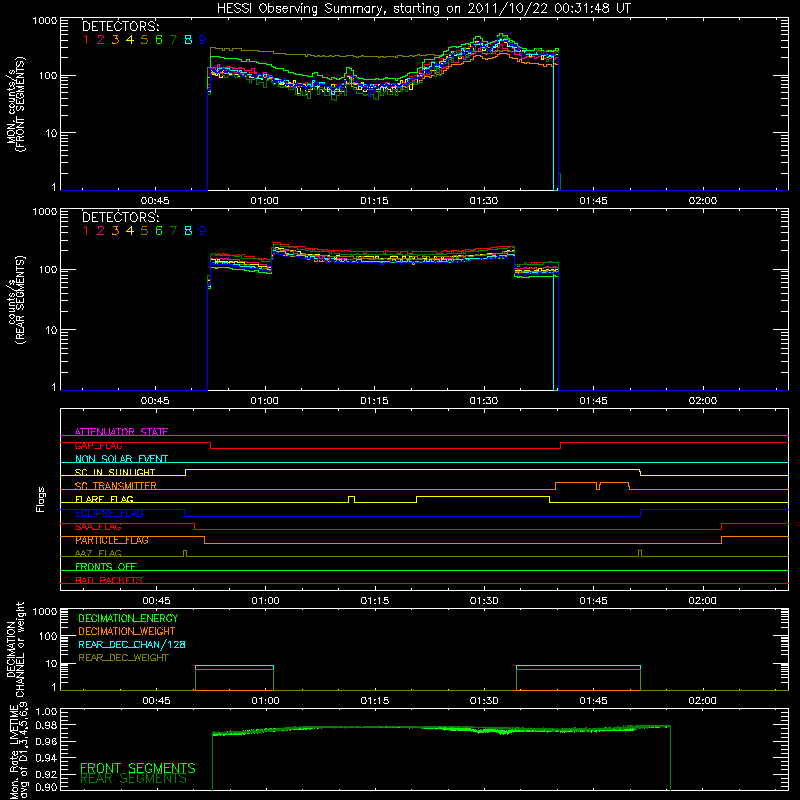Select blue detector 9 in rear segments legend
The height and width of the screenshot is (800, 800).
click(x=203, y=231)
